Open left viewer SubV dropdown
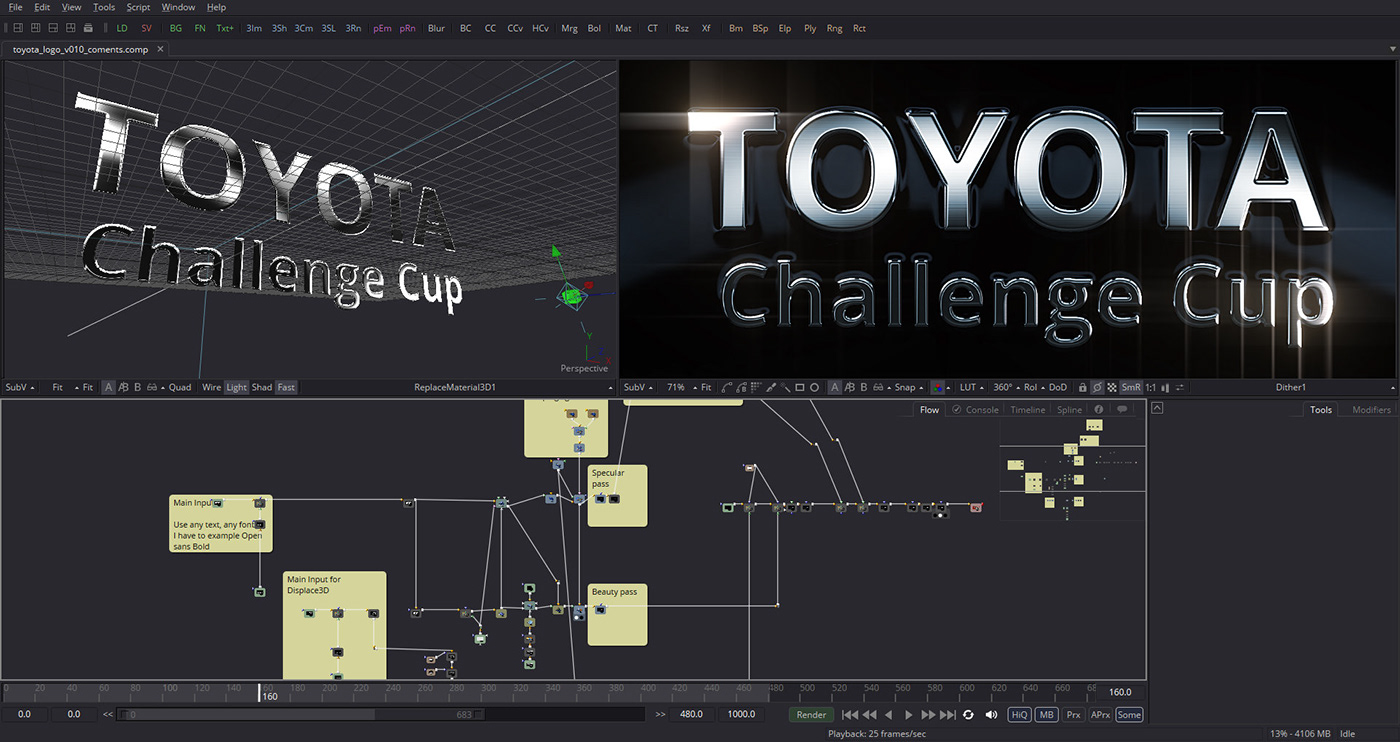This screenshot has height=742, width=1400. (x=19, y=387)
